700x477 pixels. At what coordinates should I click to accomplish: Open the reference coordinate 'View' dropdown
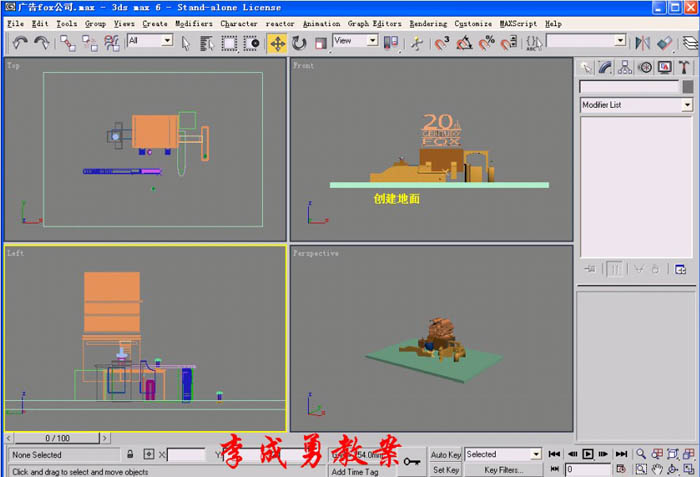click(x=372, y=41)
